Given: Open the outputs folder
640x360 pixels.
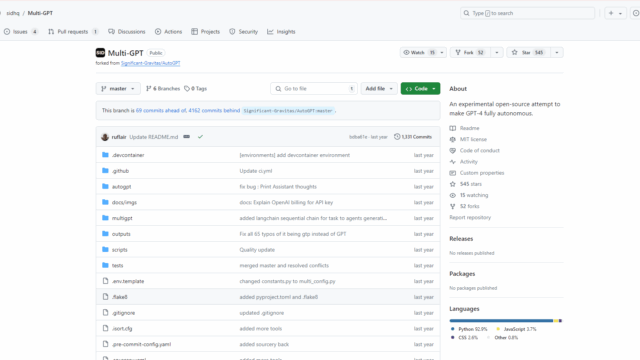Looking at the screenshot, I should tap(121, 234).
